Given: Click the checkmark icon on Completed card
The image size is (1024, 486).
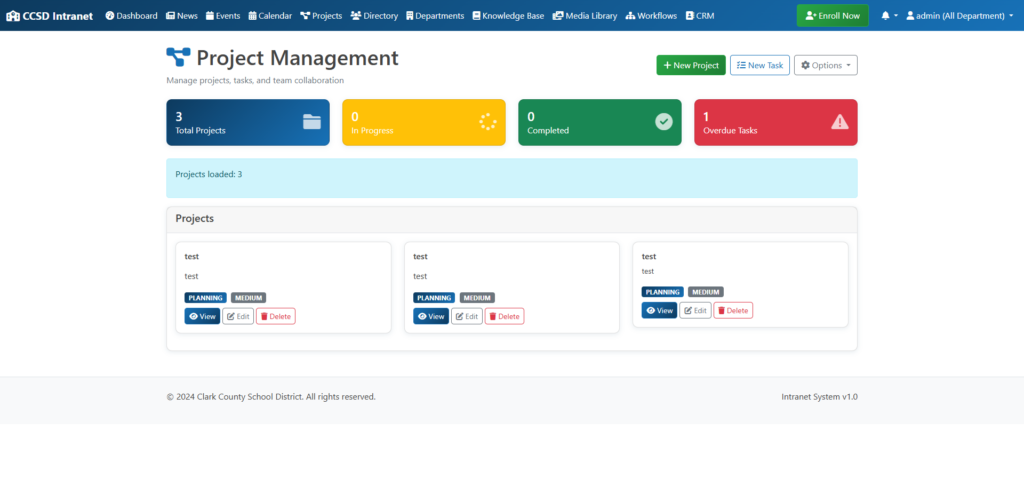Looking at the screenshot, I should tap(664, 122).
